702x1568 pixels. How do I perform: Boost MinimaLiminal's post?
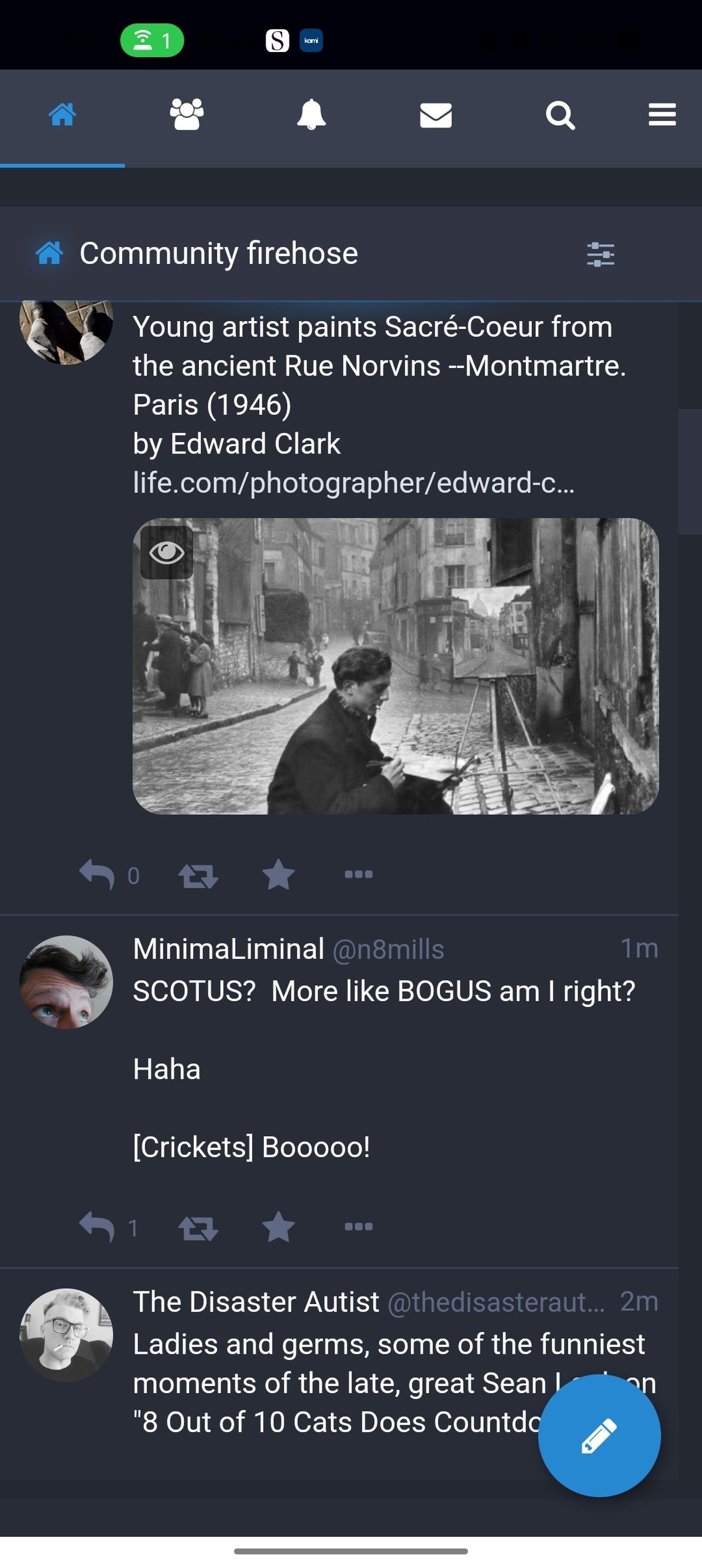coord(197,1227)
